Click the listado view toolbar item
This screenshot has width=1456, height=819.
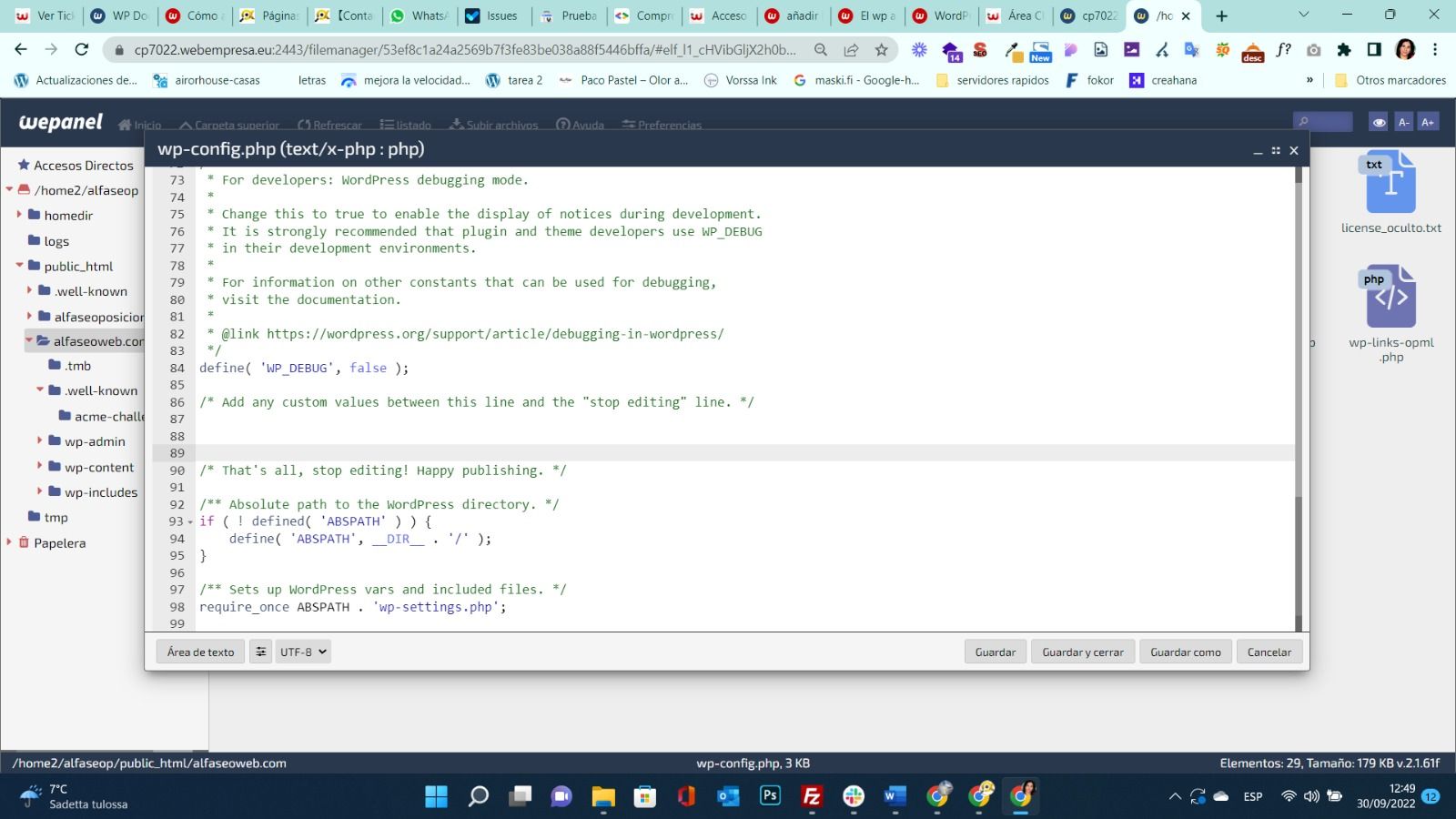pyautogui.click(x=406, y=125)
